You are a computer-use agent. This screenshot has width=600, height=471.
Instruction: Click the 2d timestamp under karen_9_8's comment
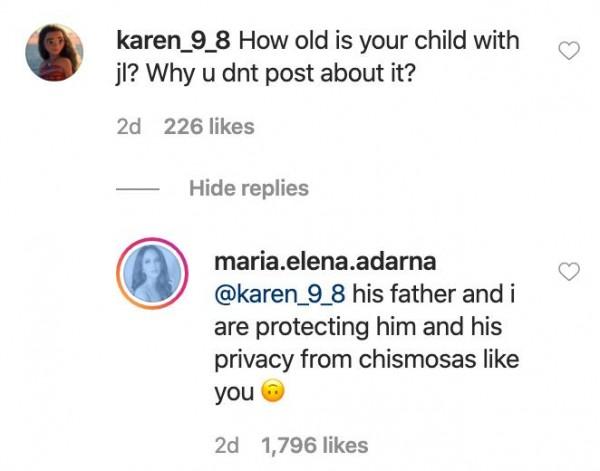[130, 127]
